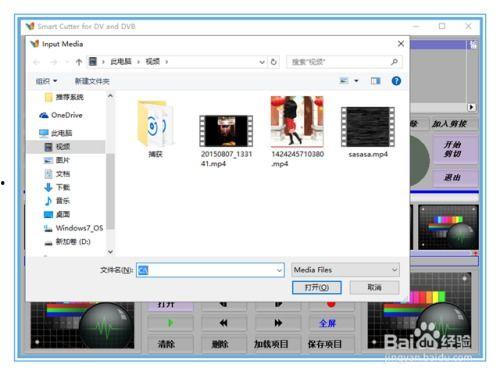
Task: Select video 20150807_133141.mp4 thumbnail
Action: click(226, 131)
